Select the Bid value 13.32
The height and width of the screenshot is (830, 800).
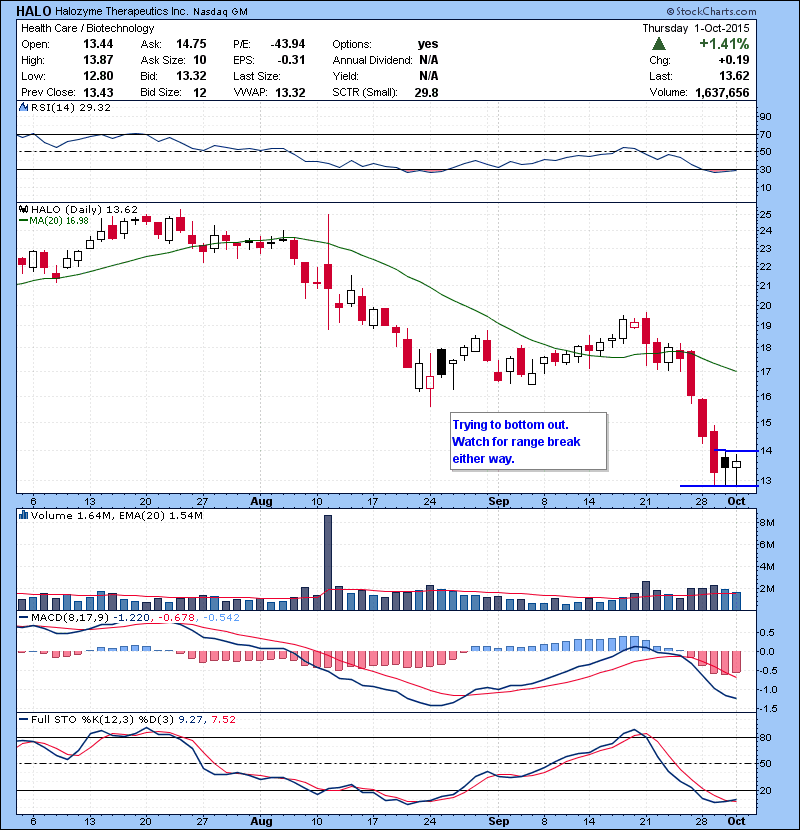click(x=191, y=76)
